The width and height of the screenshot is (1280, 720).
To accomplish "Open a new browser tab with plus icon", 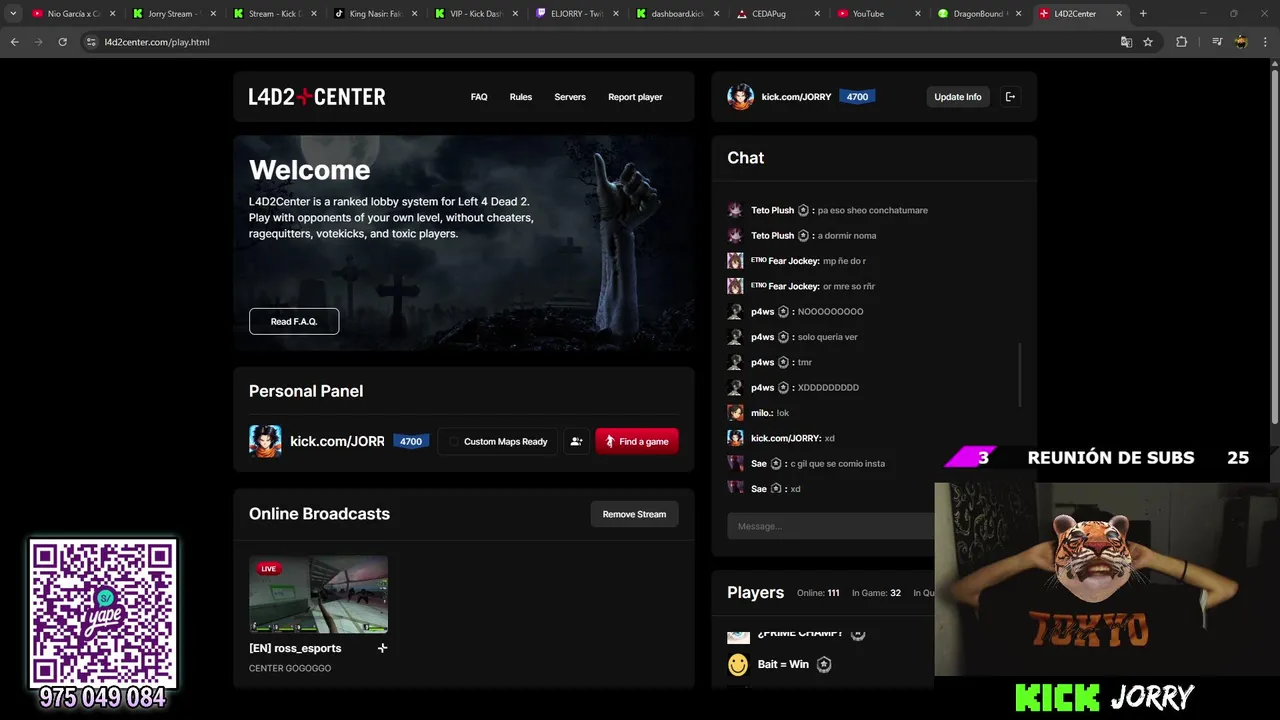I will [1143, 14].
